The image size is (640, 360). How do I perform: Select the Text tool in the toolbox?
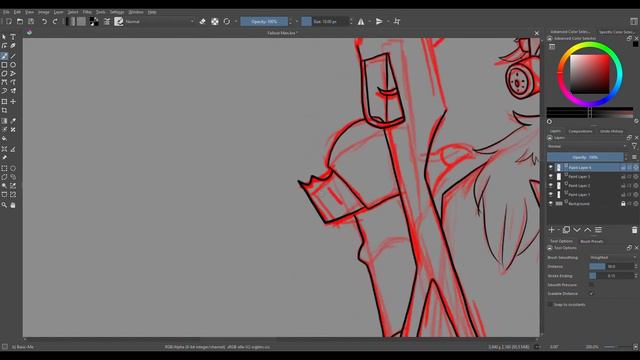coord(13,37)
